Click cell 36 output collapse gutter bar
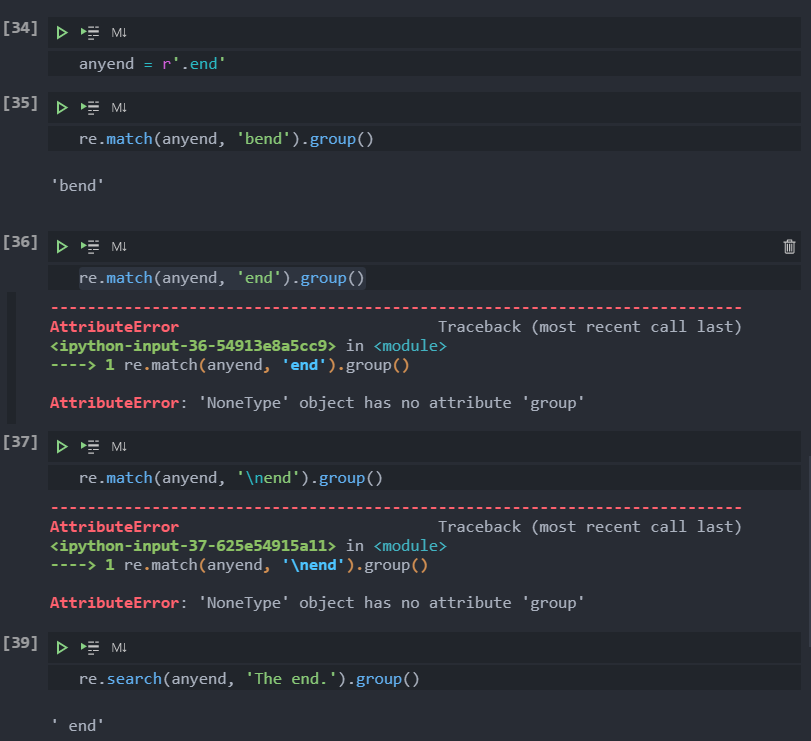 click(x=11, y=357)
